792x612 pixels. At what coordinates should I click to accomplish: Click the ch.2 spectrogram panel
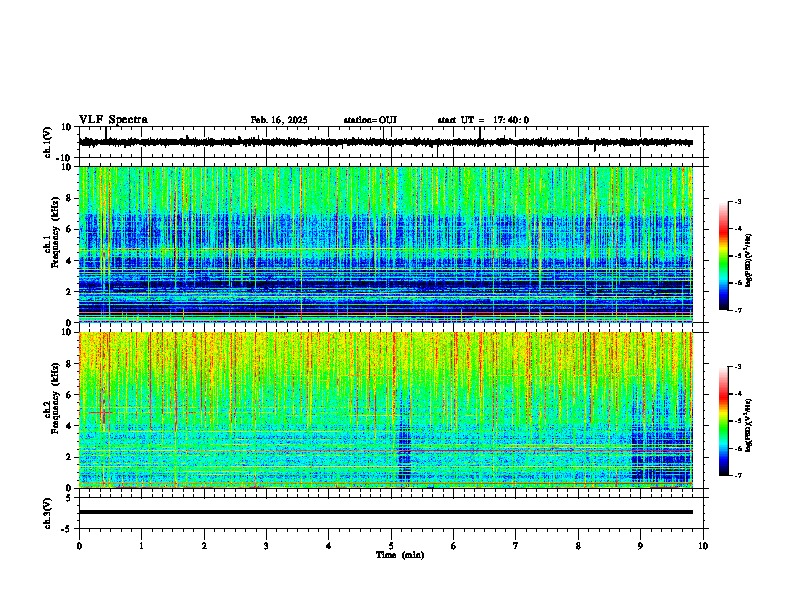click(386, 410)
